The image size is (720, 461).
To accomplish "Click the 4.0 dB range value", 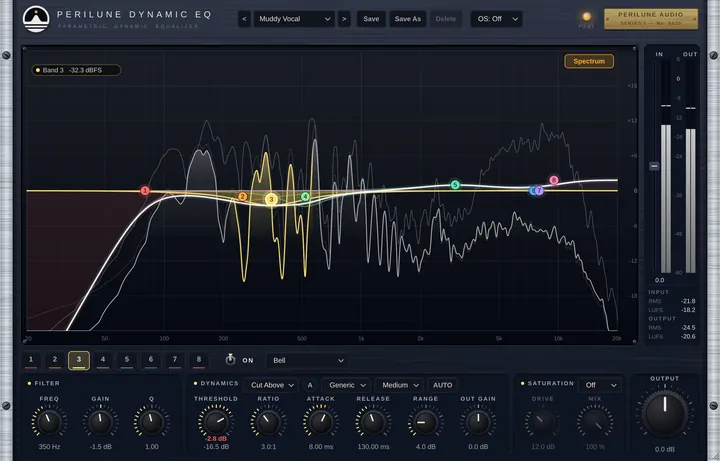I will click(x=425, y=447).
